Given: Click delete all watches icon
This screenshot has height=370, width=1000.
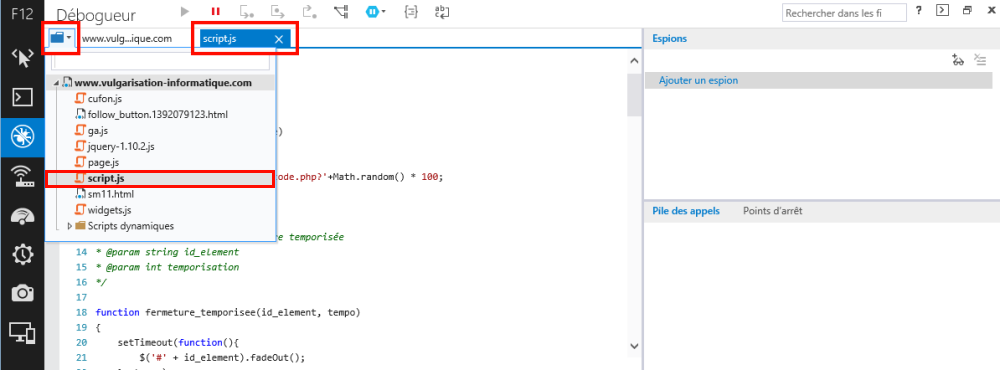Looking at the screenshot, I should [980, 60].
